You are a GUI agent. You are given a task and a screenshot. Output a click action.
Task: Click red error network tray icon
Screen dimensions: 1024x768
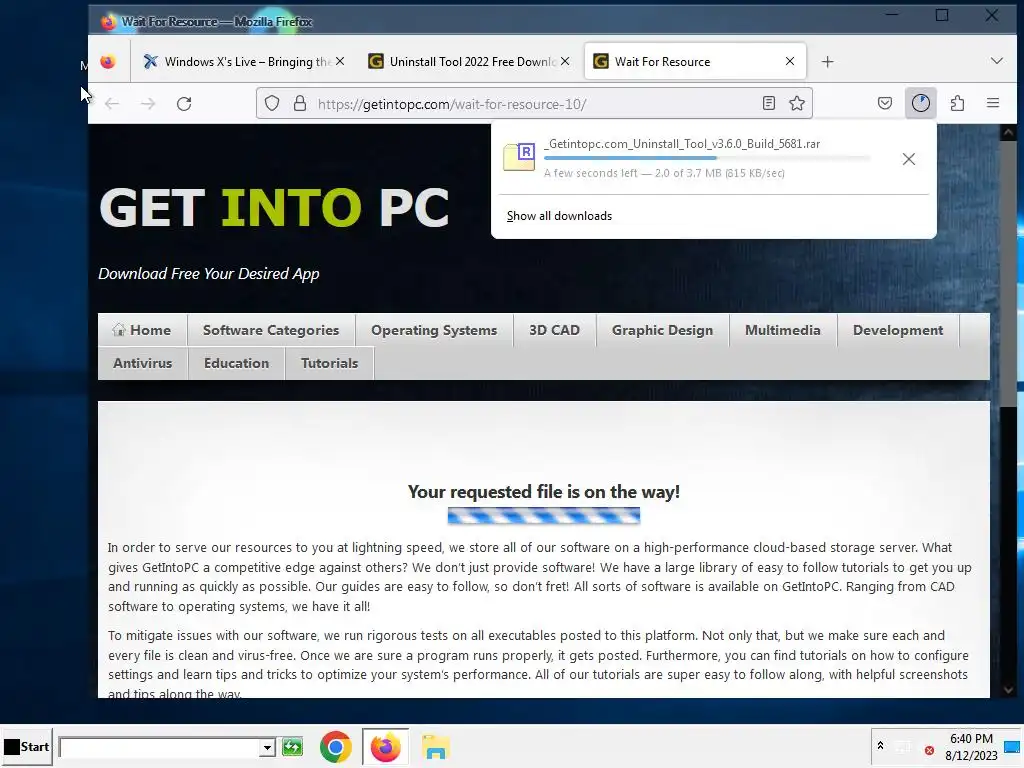click(929, 750)
